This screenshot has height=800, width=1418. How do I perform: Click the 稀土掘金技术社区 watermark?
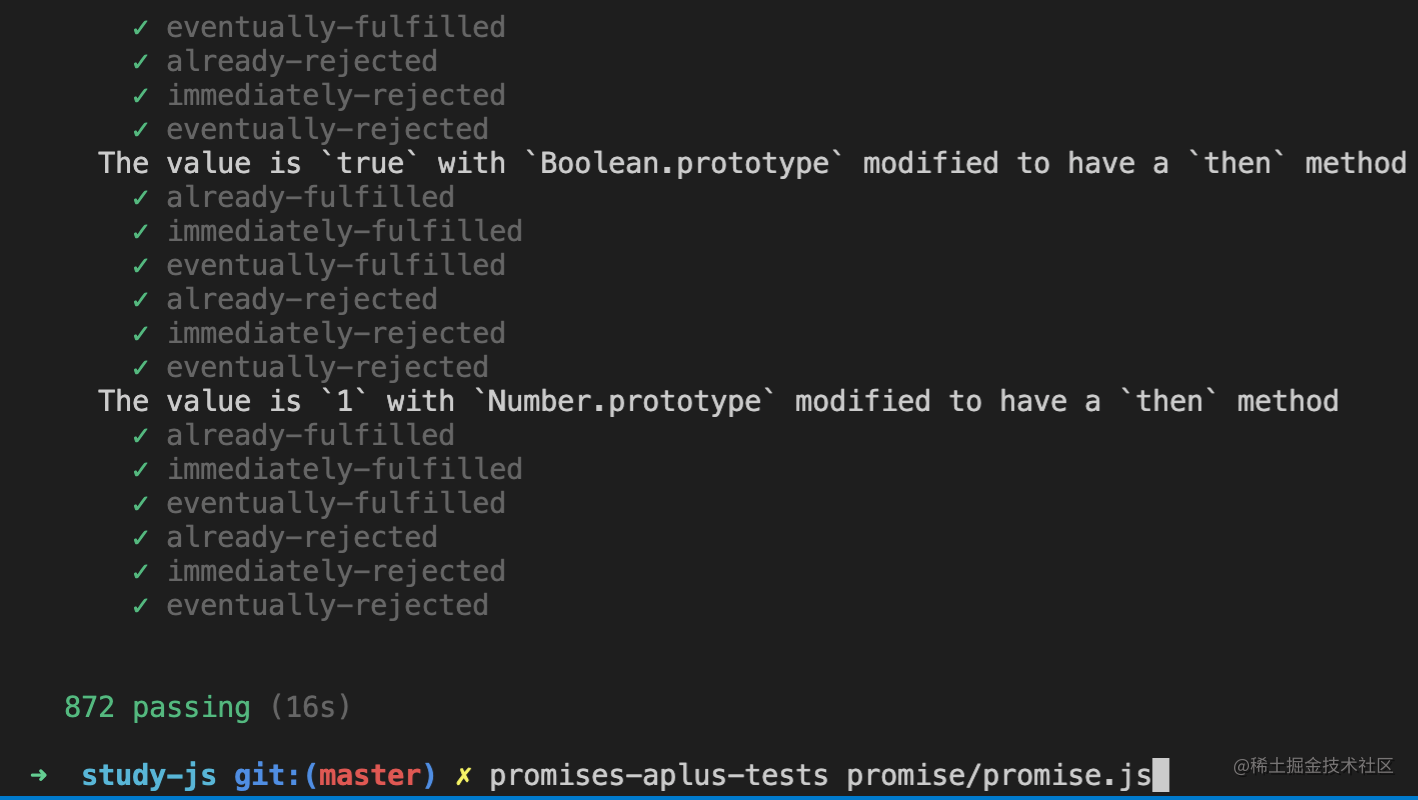point(1313,766)
